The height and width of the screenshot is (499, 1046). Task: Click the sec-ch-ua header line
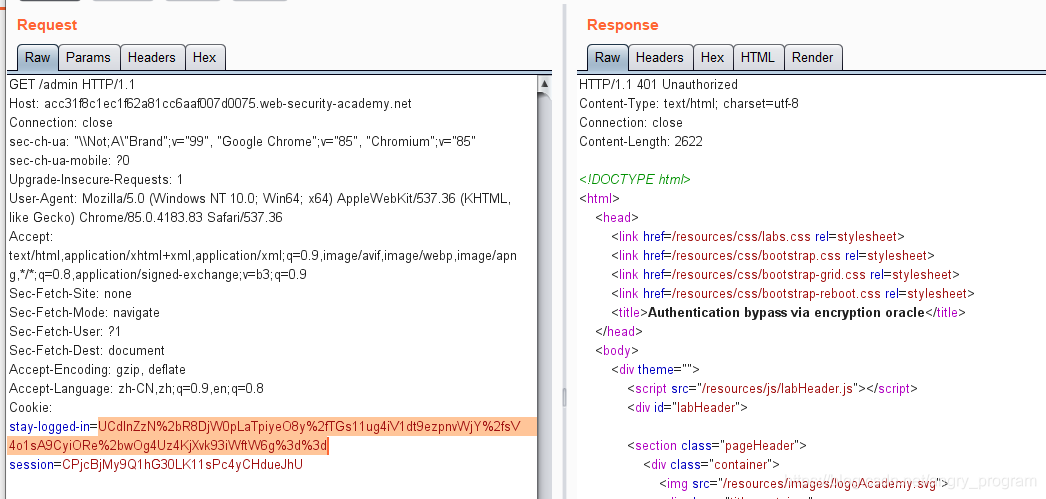tap(242, 141)
